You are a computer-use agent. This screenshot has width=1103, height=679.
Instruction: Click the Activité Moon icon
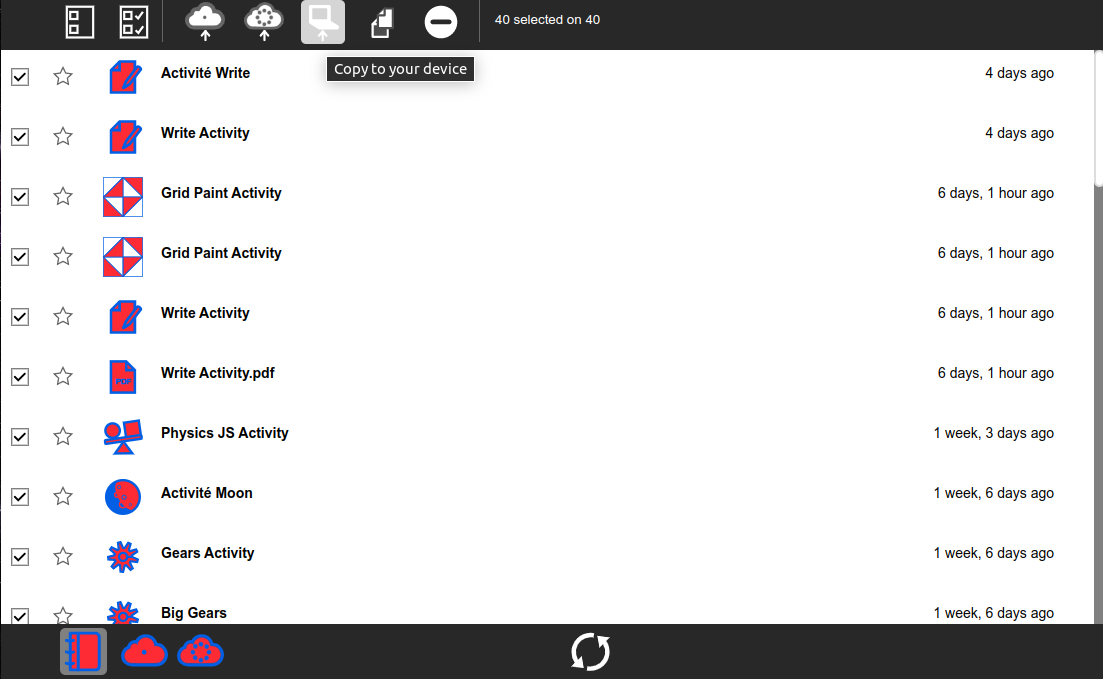123,497
